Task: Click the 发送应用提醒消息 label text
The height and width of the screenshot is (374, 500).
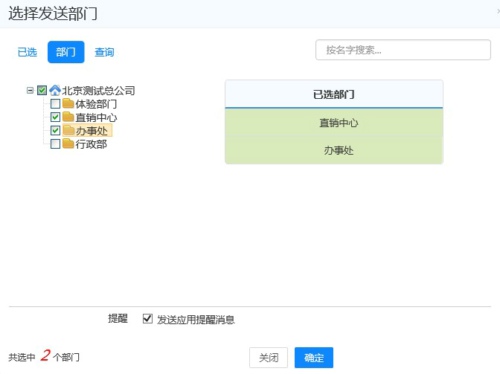Action: click(x=196, y=320)
